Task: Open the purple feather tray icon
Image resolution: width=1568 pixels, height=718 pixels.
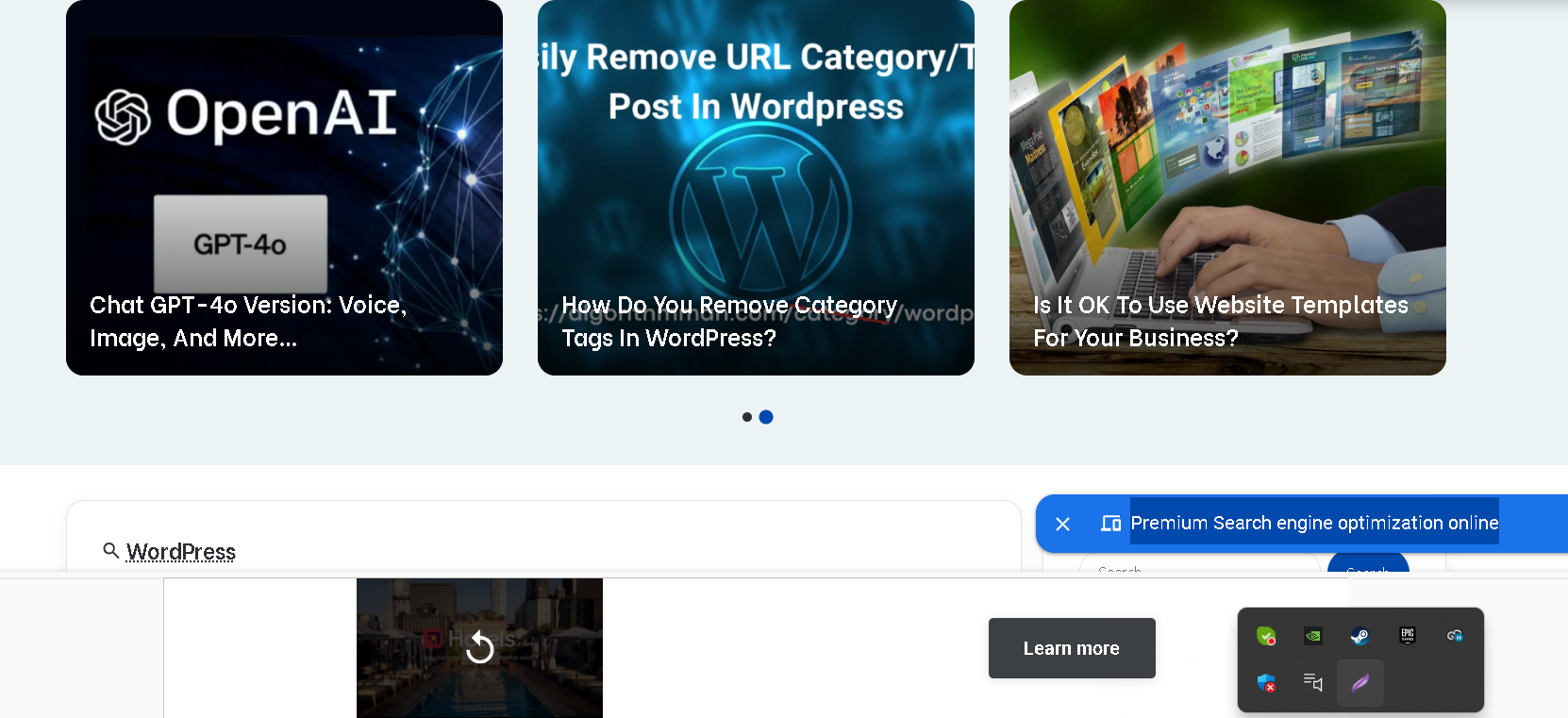Action: tap(1360, 683)
